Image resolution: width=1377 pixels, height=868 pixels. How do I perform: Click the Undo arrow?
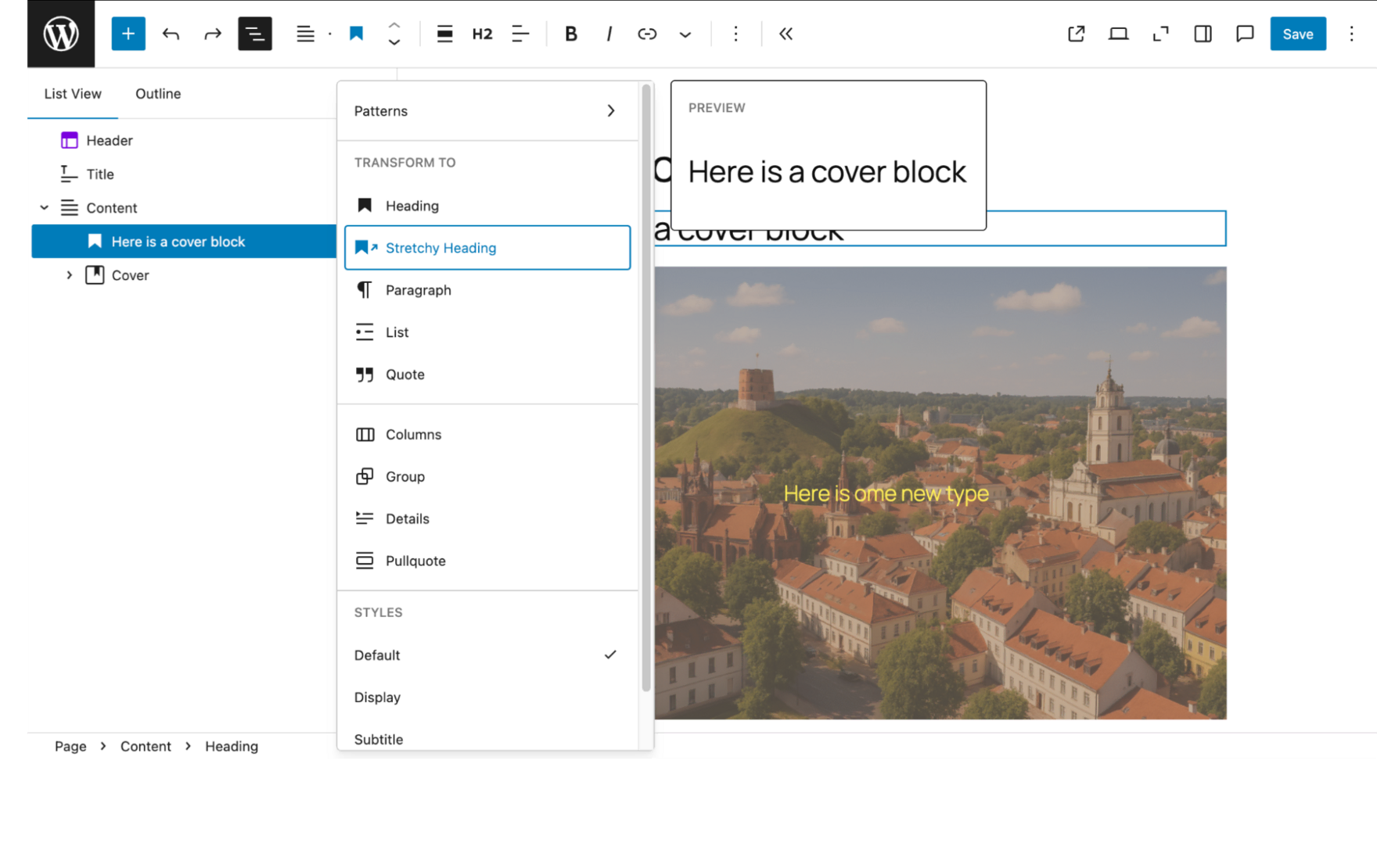coord(171,34)
